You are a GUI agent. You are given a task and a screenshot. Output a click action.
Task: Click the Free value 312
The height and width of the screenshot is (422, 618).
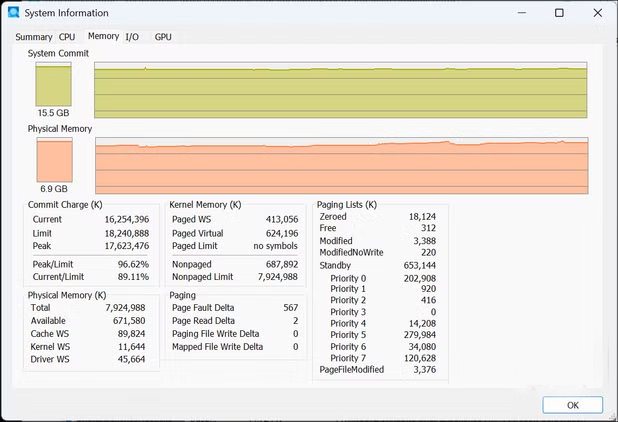428,228
